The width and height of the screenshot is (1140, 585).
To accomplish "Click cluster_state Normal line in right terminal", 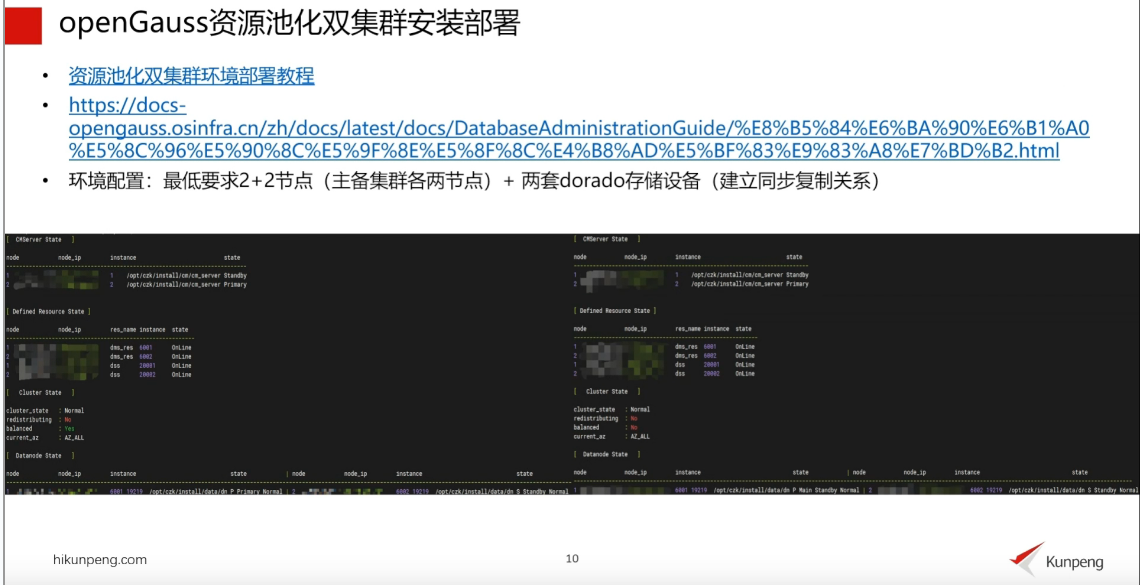I will coord(611,410).
